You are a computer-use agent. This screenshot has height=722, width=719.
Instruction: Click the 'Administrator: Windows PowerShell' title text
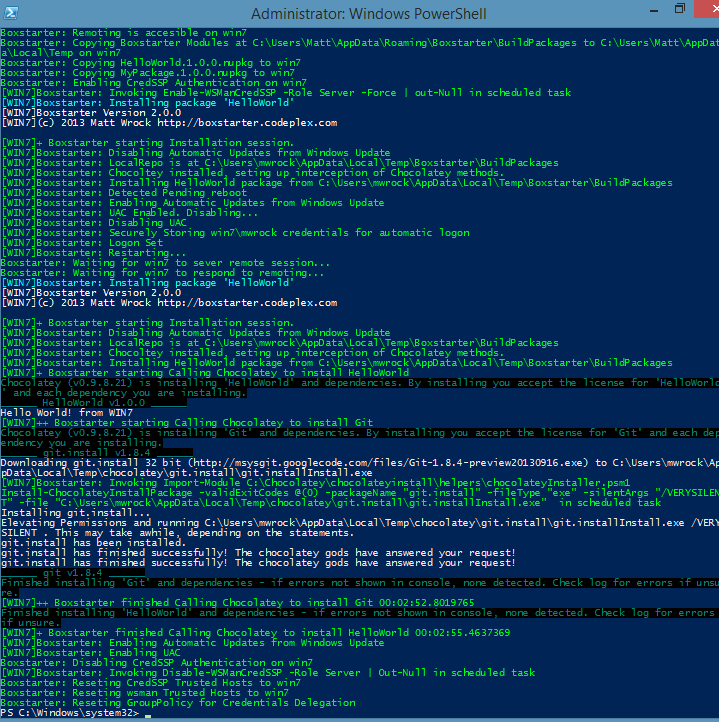[368, 14]
